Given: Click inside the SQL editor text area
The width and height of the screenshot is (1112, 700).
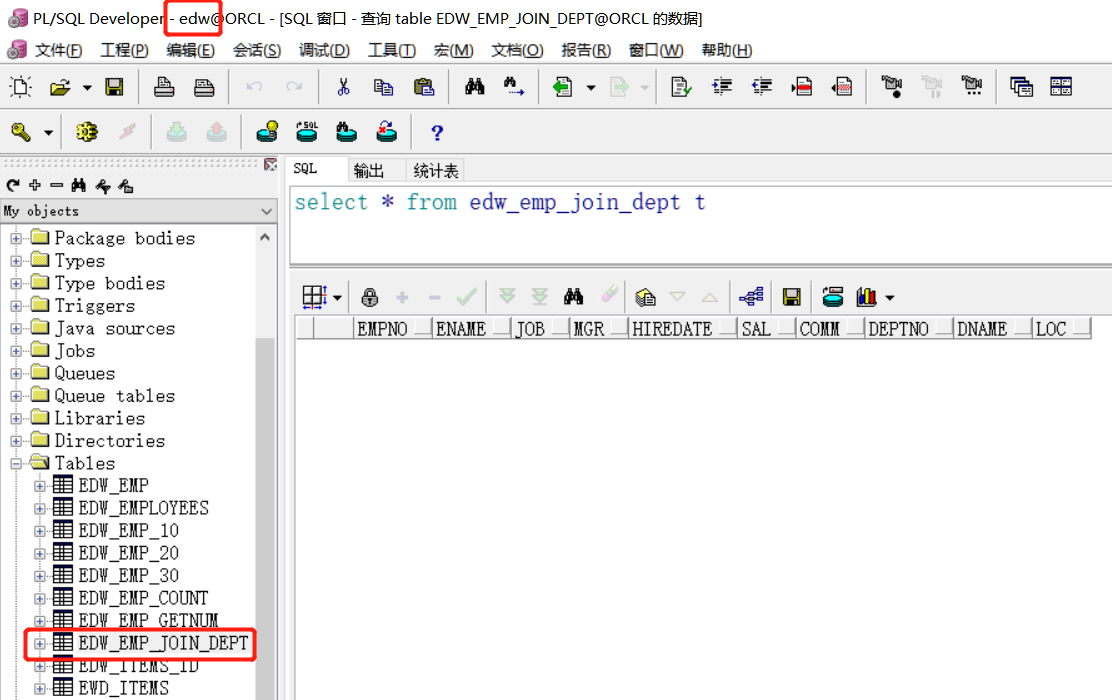Looking at the screenshot, I should pos(701,226).
